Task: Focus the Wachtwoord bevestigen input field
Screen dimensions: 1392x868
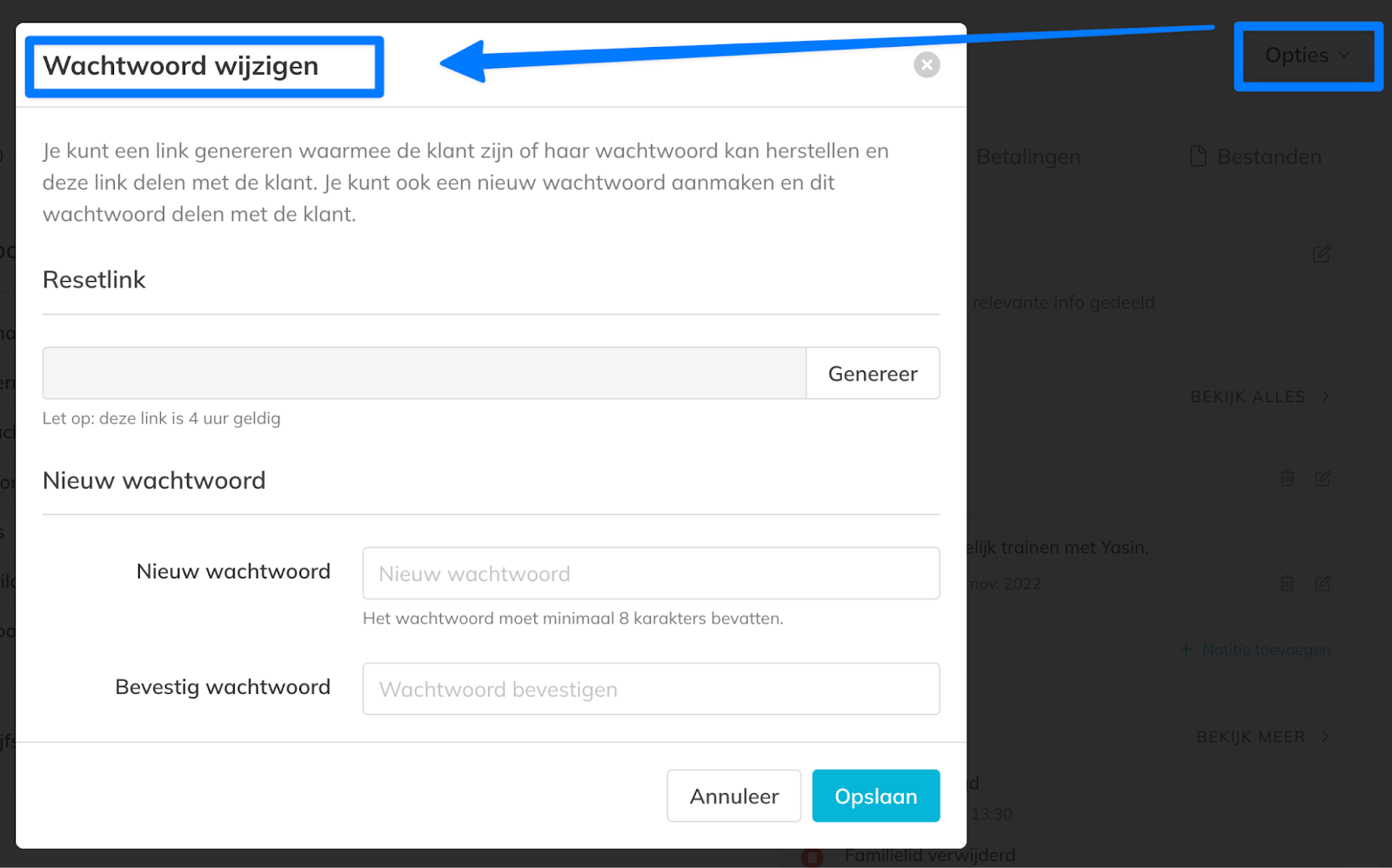Action: point(651,690)
